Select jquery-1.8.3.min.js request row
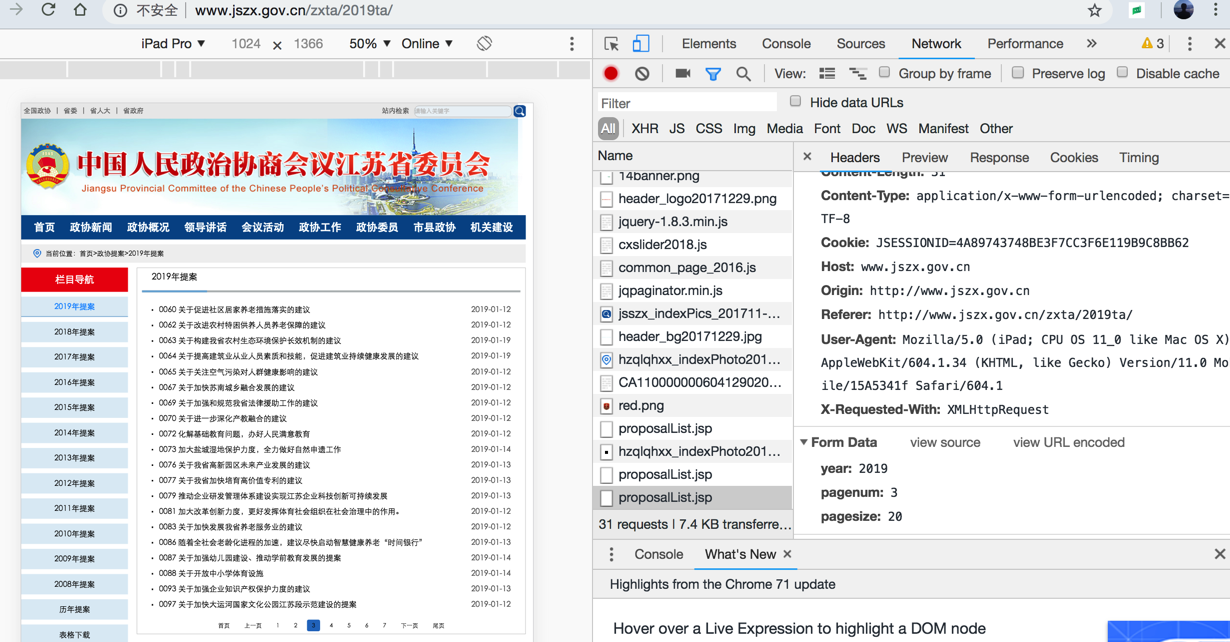Screen dimensions: 1230x642 tap(693, 222)
